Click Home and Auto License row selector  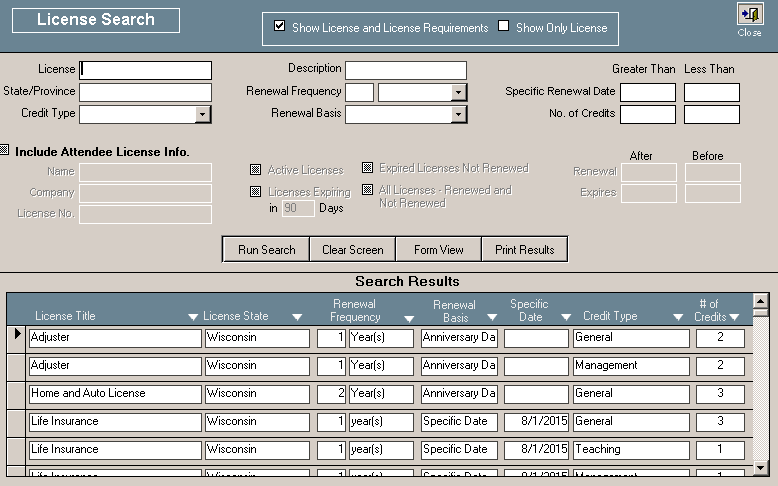(17, 395)
